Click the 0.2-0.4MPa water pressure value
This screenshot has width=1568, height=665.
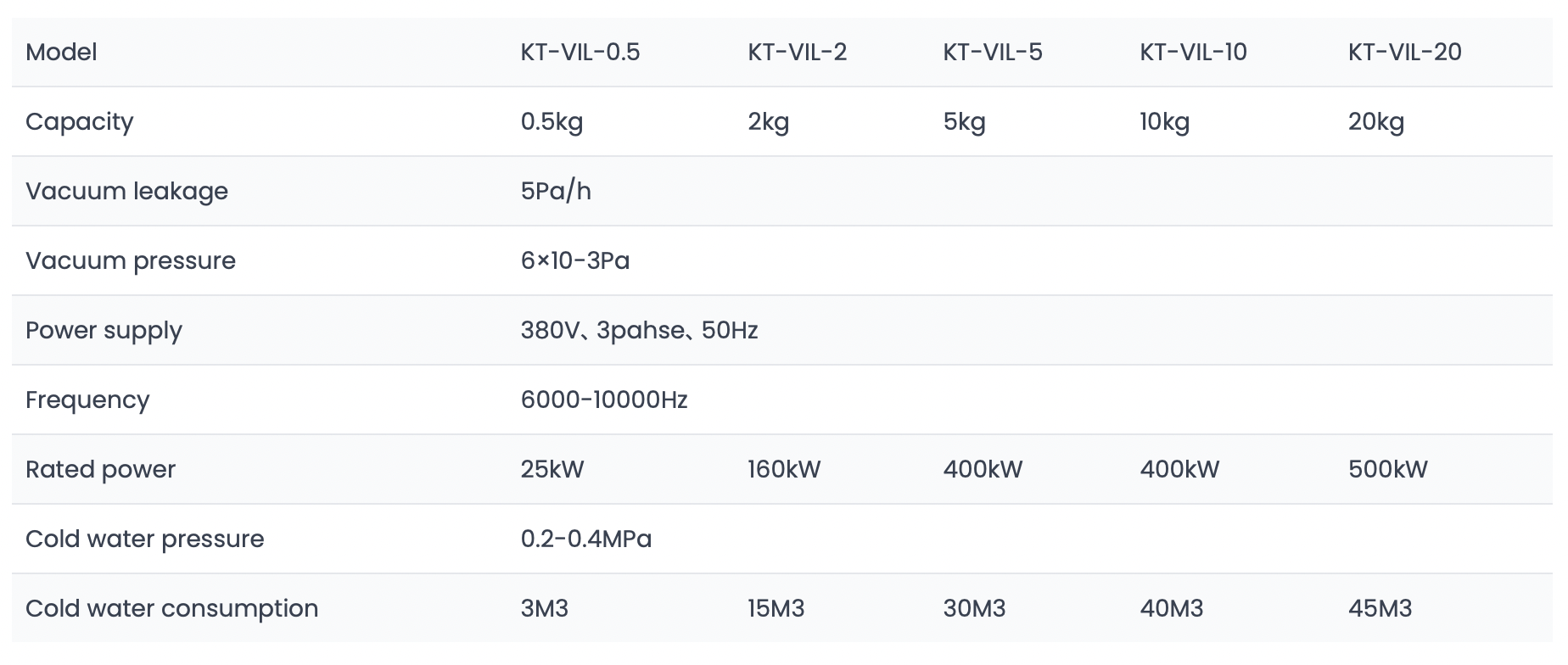click(x=586, y=539)
